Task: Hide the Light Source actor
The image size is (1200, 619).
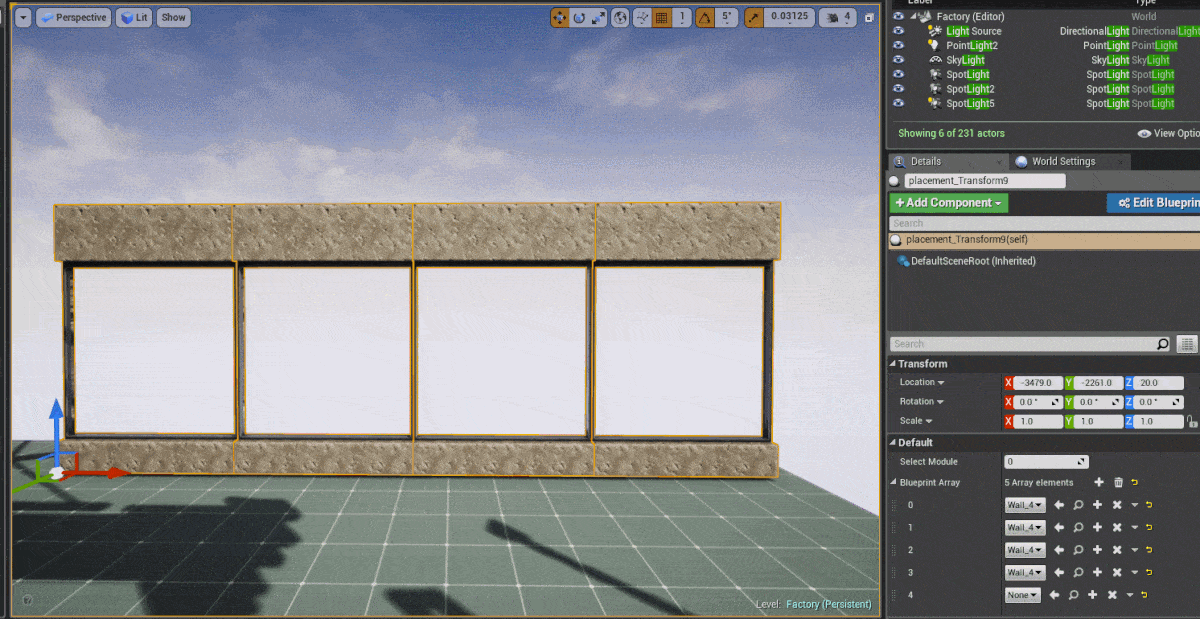Action: (x=898, y=31)
